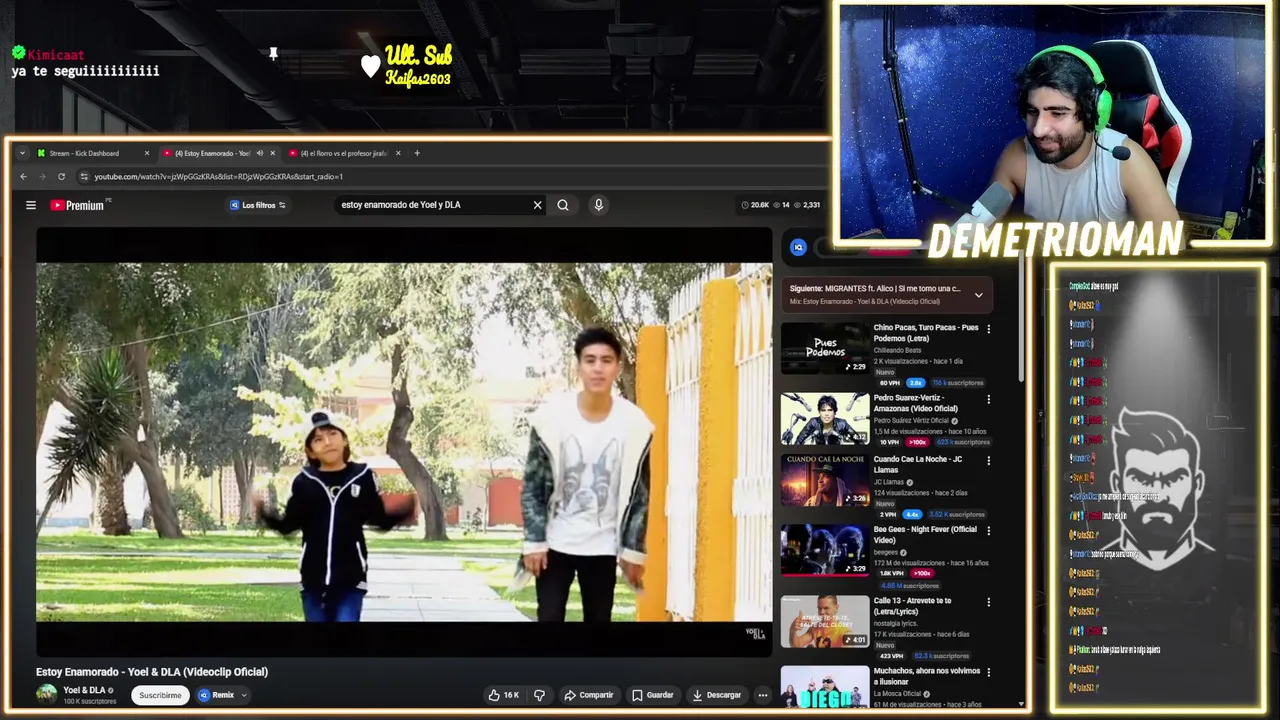Click the Compartir share button
This screenshot has height=720, width=1280.
588,695
